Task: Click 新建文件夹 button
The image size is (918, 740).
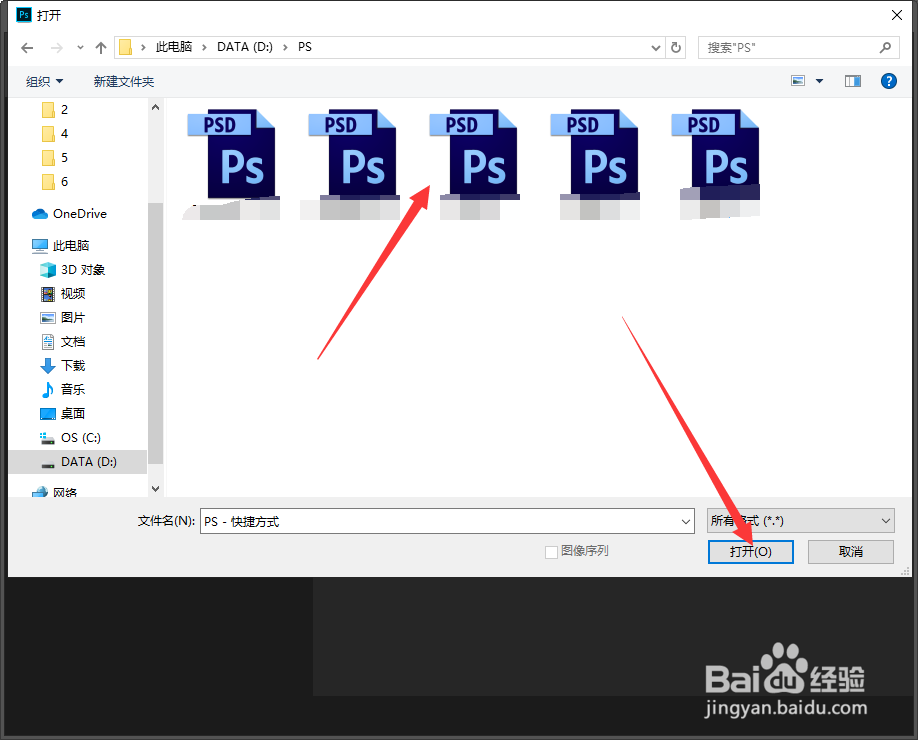Action: (x=124, y=81)
